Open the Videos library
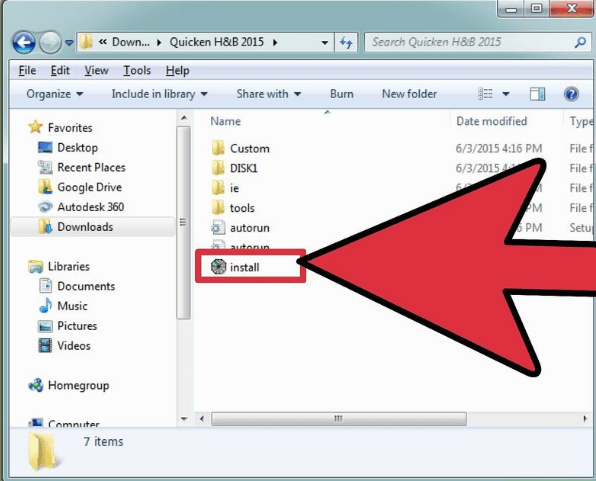Viewport: 596px width, 481px height. 74,346
